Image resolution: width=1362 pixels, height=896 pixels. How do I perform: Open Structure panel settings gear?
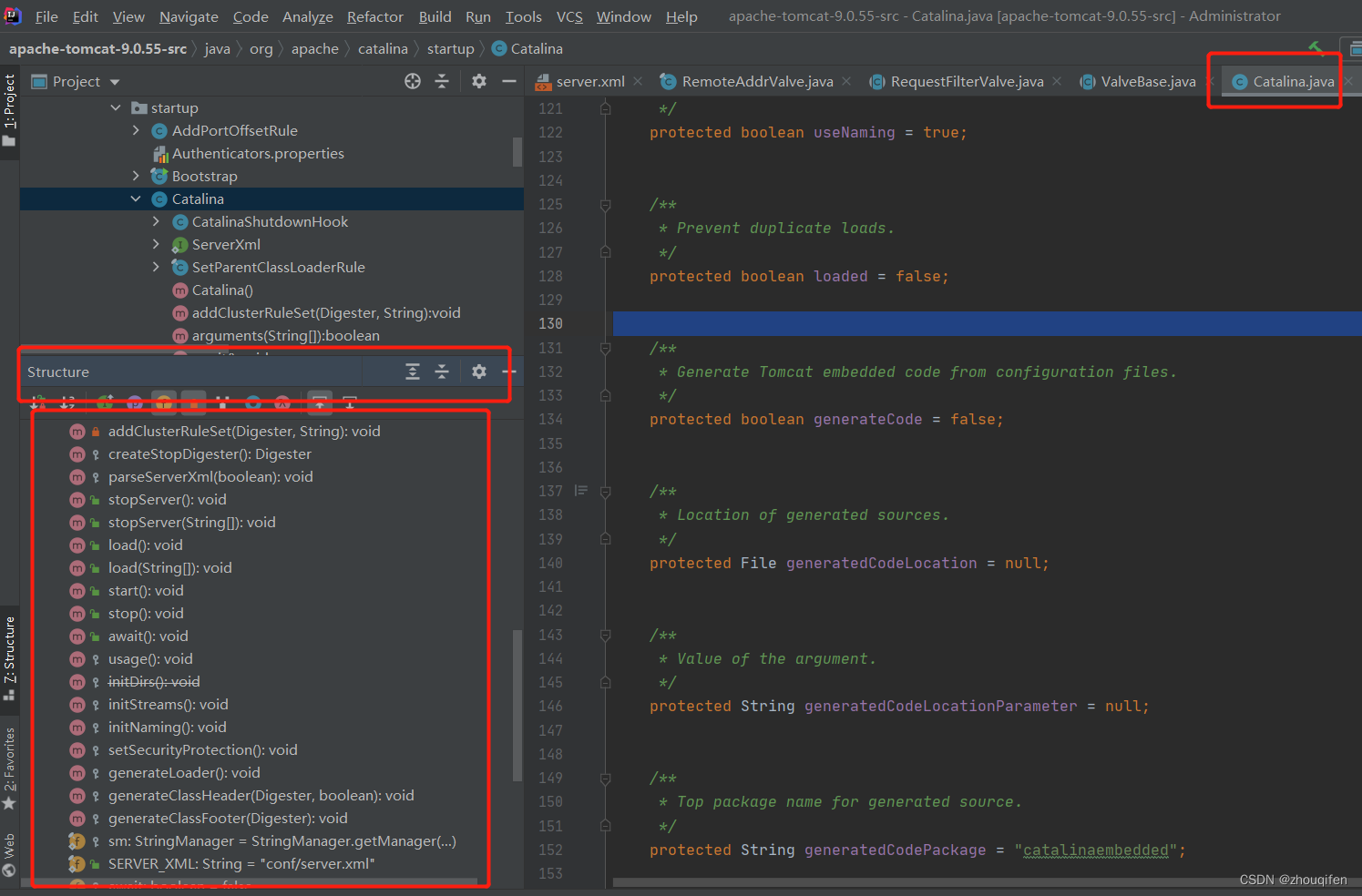pyautogui.click(x=479, y=372)
